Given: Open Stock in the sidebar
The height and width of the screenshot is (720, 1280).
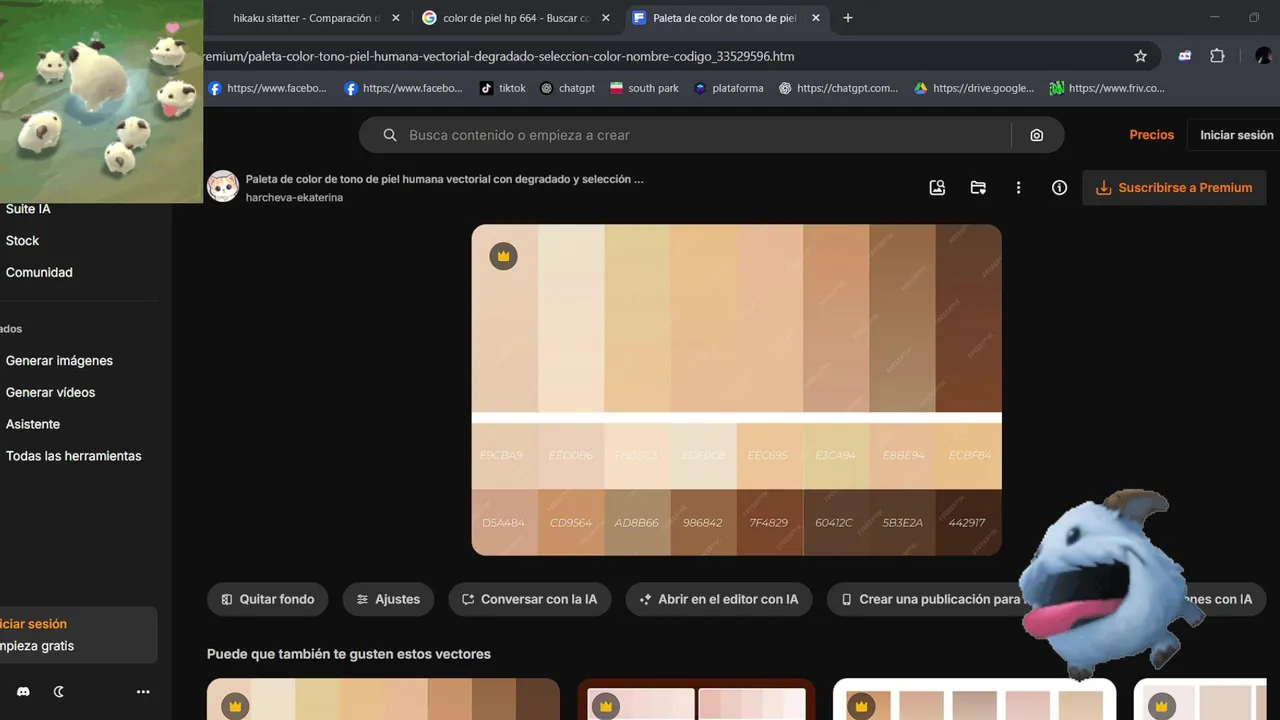Looking at the screenshot, I should point(22,241).
